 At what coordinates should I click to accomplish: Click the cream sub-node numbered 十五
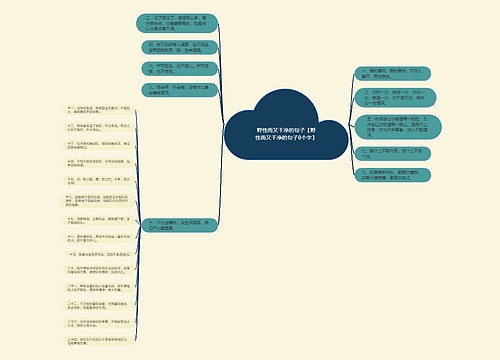pos(98,181)
